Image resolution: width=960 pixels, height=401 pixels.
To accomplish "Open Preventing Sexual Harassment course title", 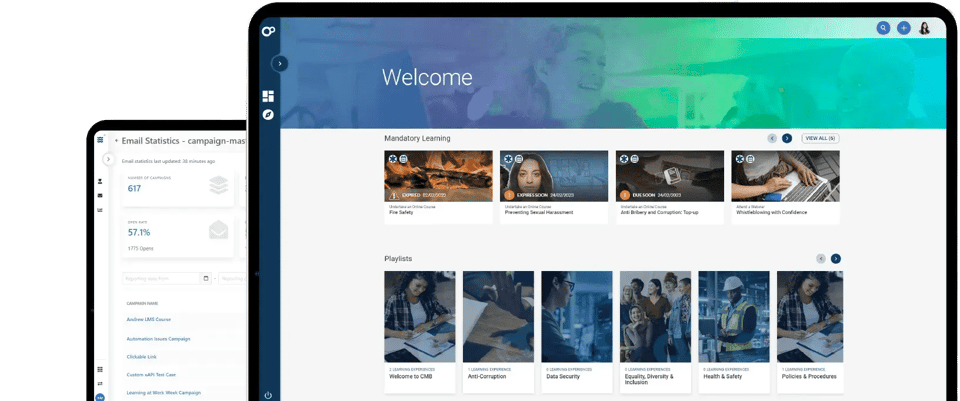I will coord(539,212).
